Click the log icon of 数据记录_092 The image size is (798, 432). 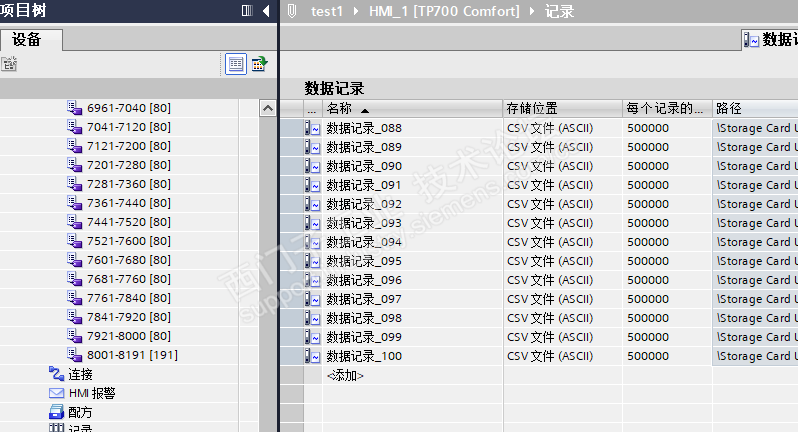click(x=312, y=204)
